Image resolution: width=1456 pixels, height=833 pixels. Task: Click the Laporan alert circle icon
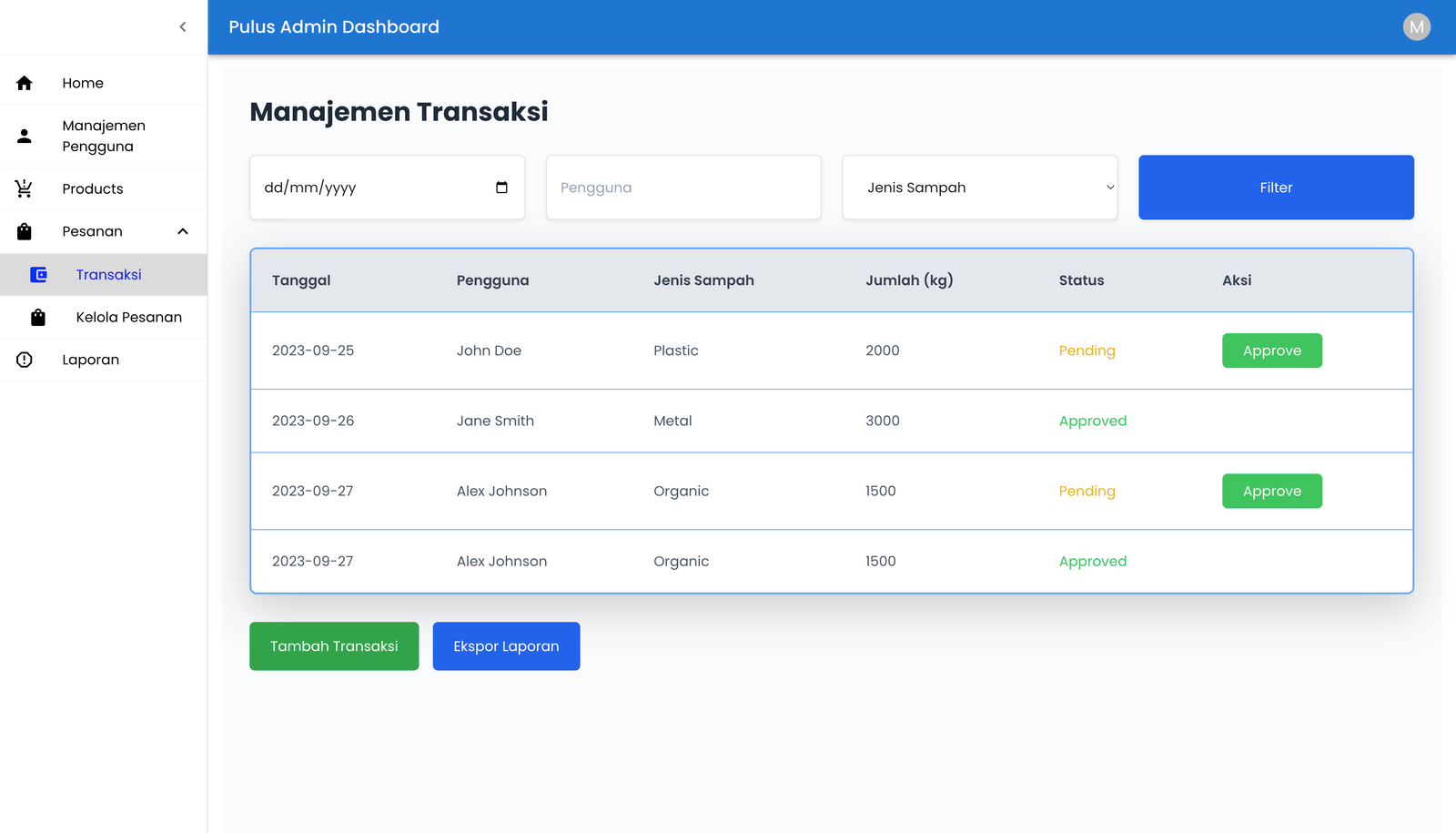(25, 360)
